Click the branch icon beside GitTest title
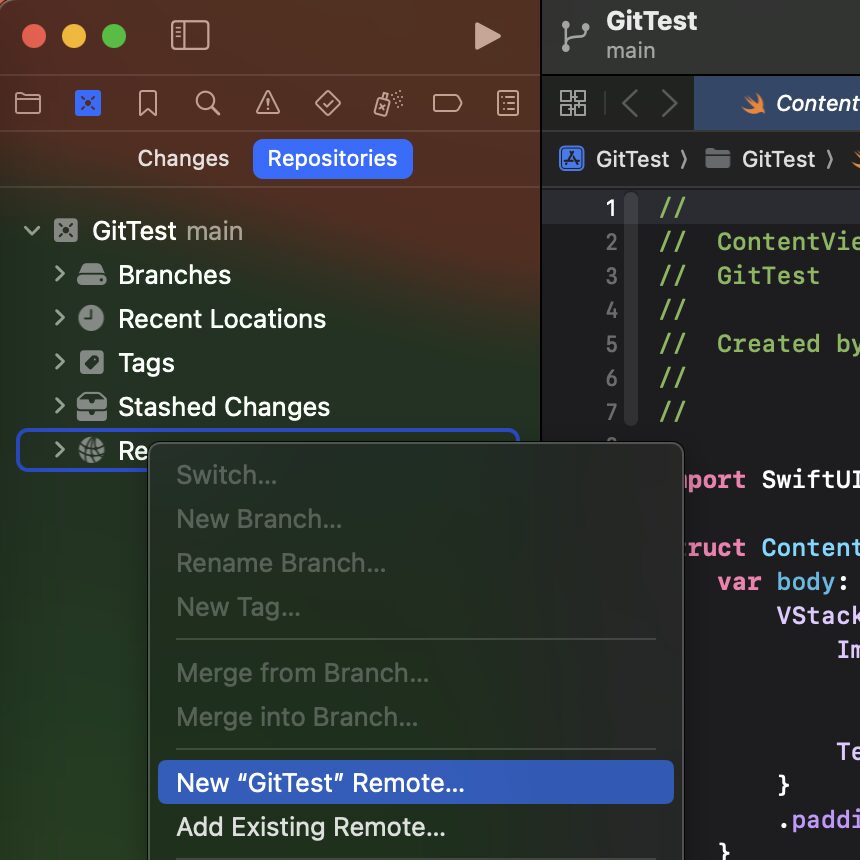The width and height of the screenshot is (860, 860). (x=575, y=36)
